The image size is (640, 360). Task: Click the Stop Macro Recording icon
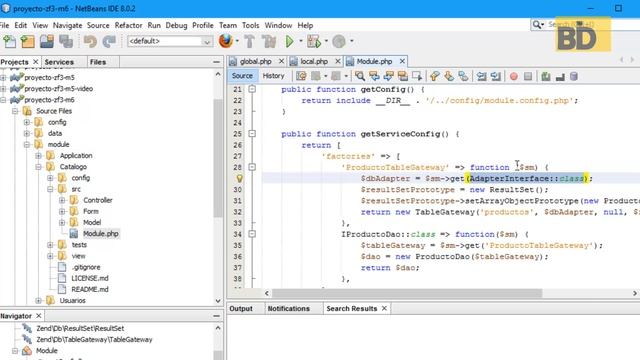[528, 76]
